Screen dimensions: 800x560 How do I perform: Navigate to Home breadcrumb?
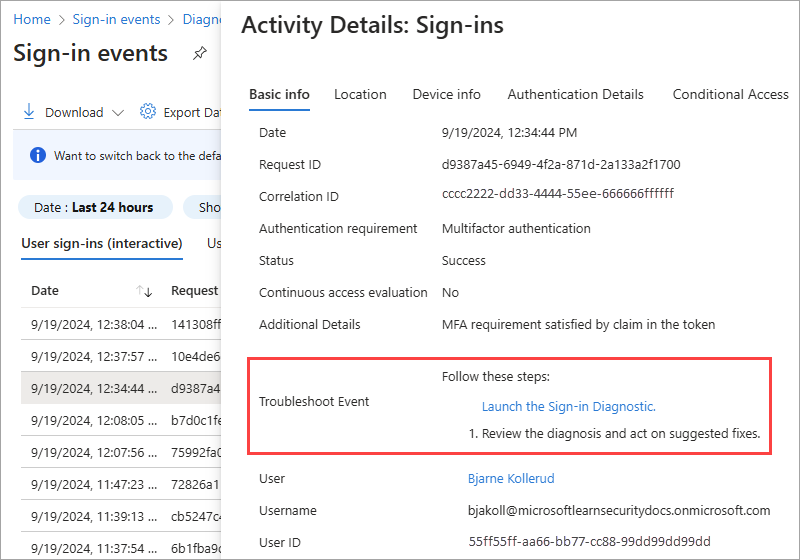[x=32, y=19]
